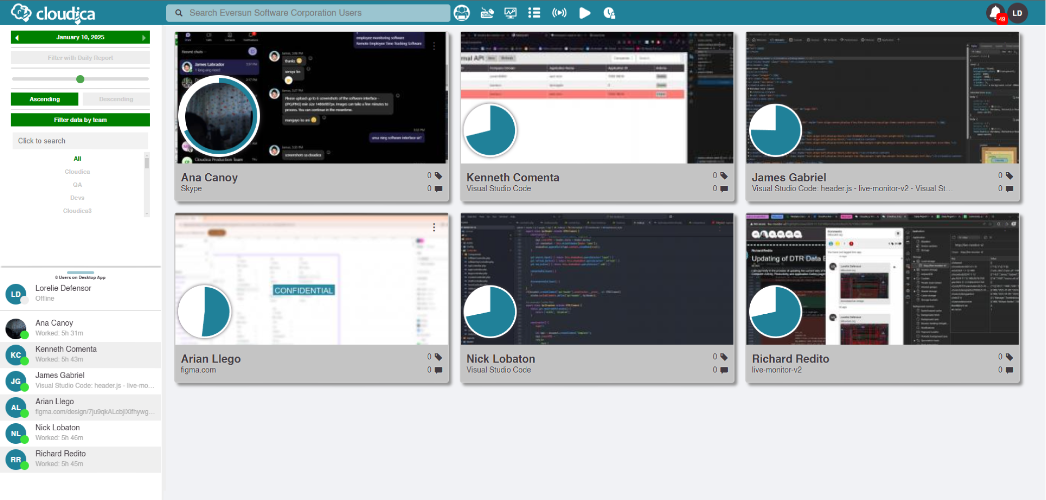Click the tag icon on Arian Llego's card
The height and width of the screenshot is (500, 1046).
click(438, 357)
